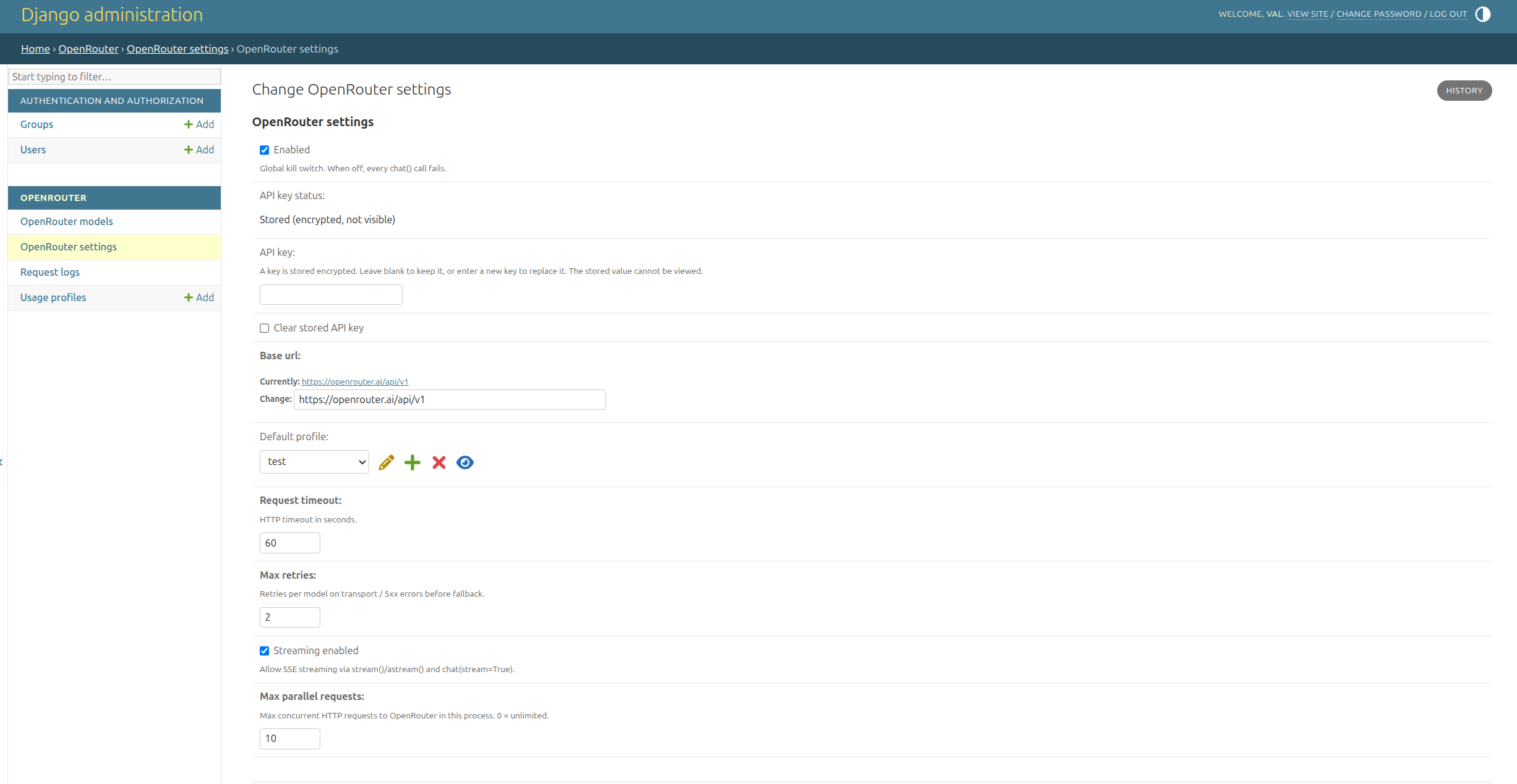Screen dimensions: 1517x784
Task: Open the Groups section in sidebar
Action: tap(36, 124)
